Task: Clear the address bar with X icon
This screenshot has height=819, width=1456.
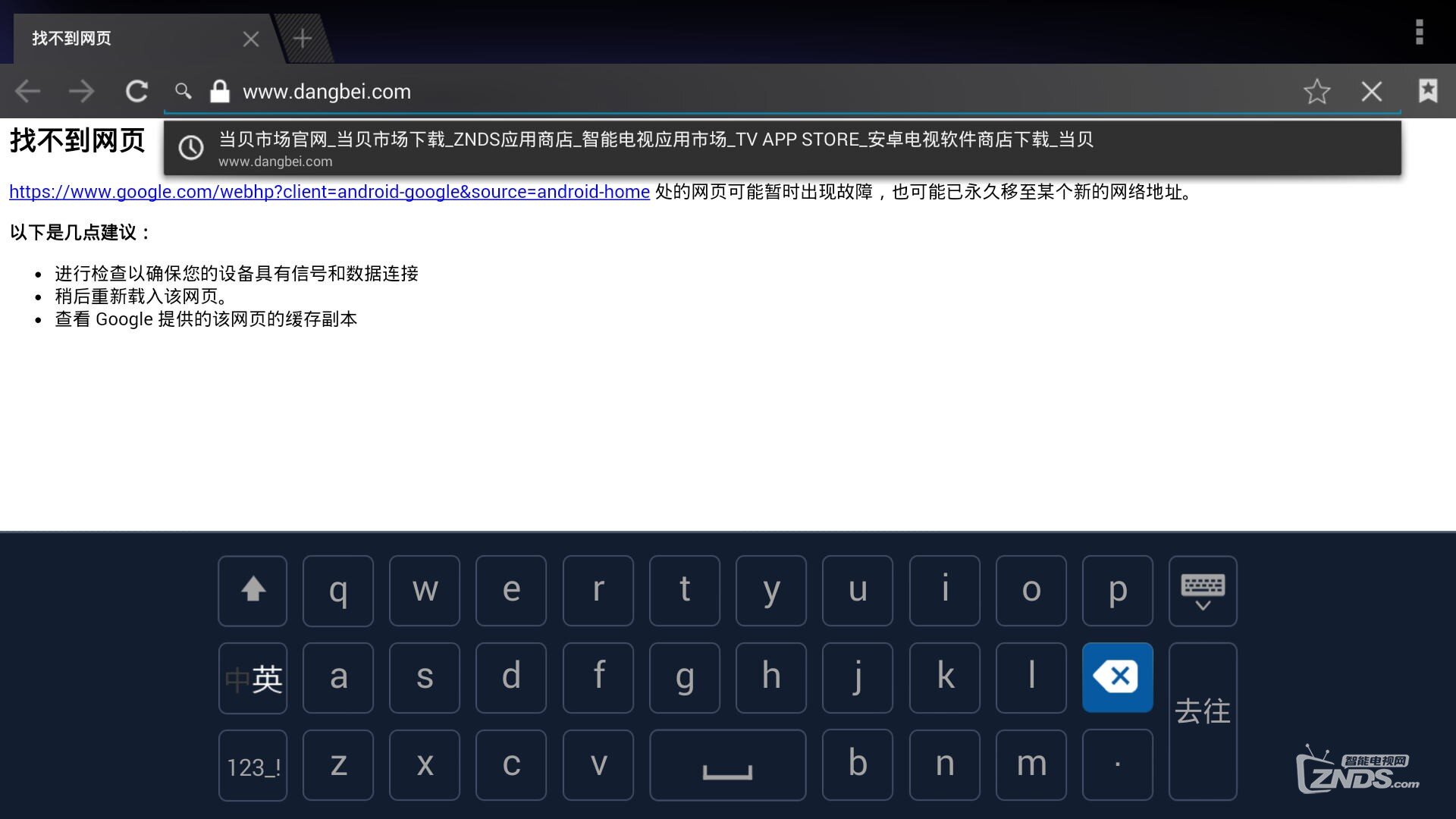Action: pyautogui.click(x=1371, y=92)
